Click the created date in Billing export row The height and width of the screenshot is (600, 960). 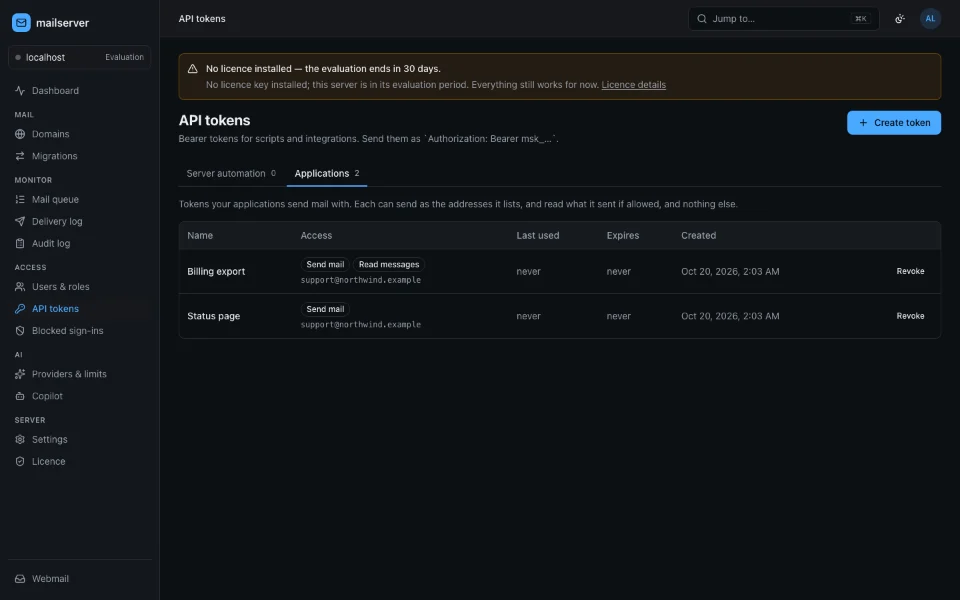click(x=730, y=271)
